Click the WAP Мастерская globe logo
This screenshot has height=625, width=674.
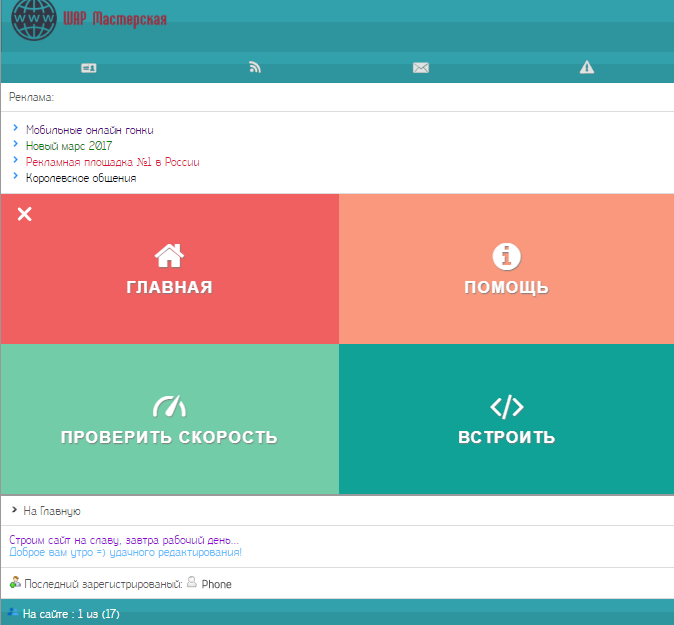click(x=35, y=22)
